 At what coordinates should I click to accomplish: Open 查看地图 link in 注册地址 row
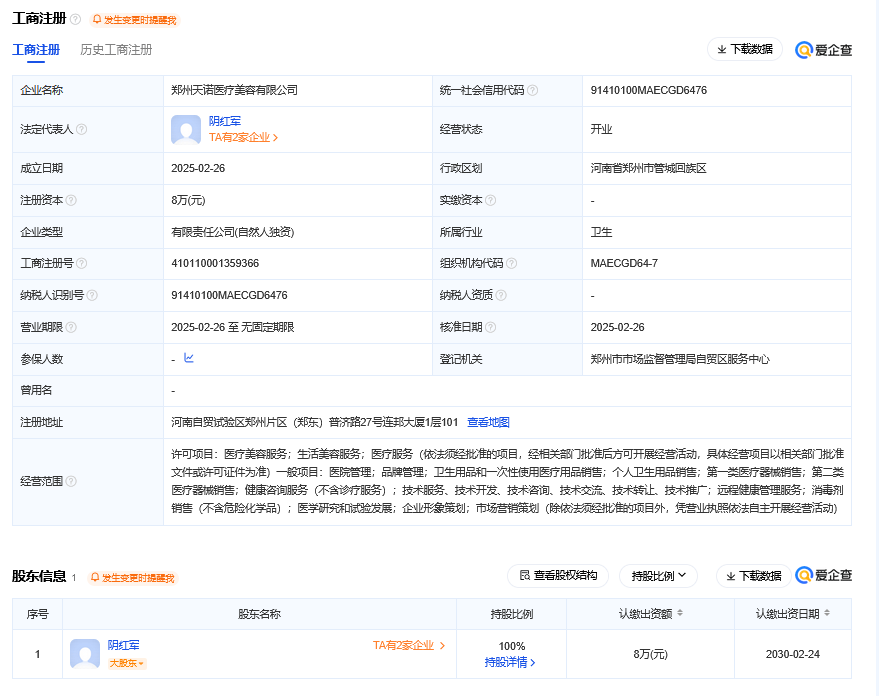(x=488, y=423)
